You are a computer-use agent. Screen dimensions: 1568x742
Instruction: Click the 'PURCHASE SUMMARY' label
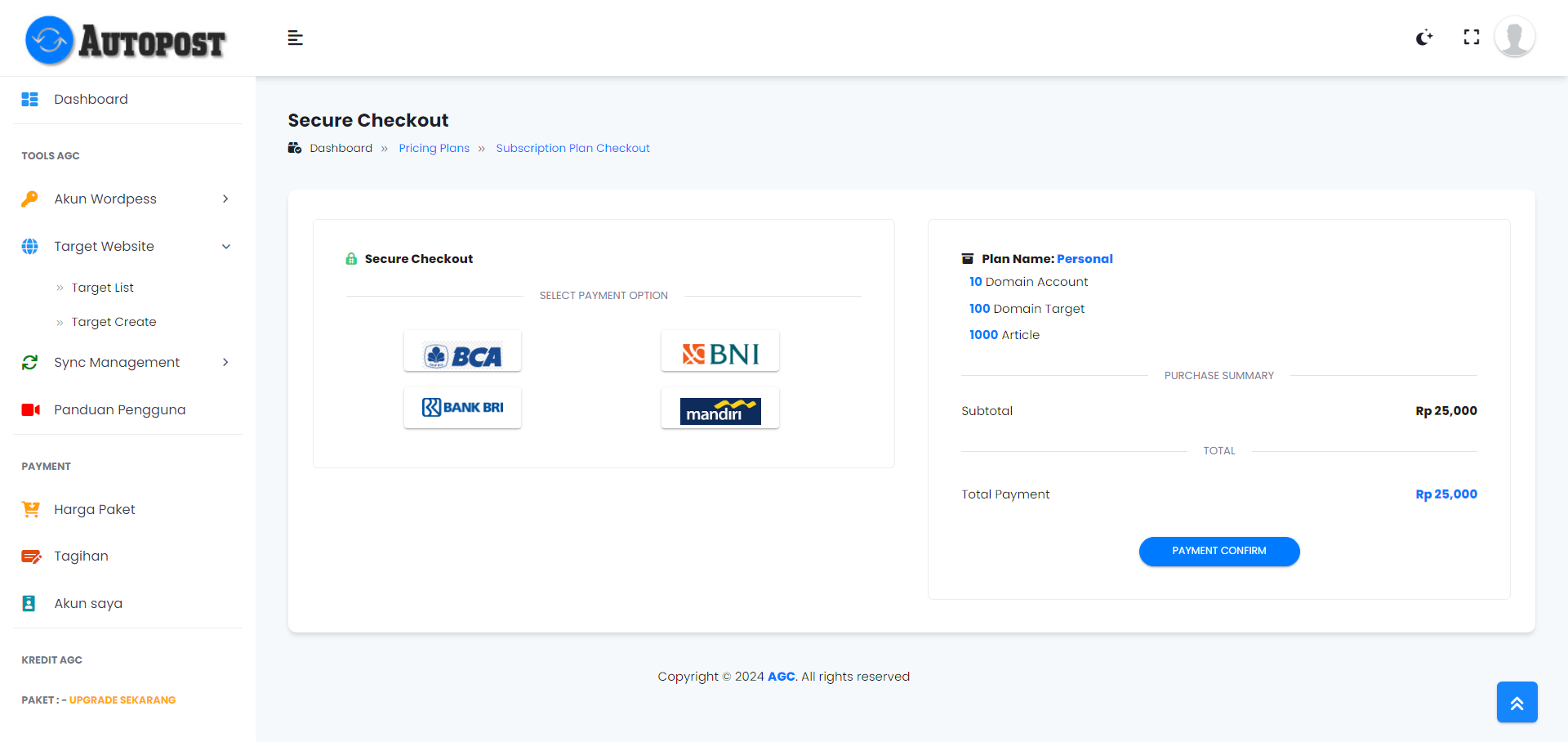coord(1218,376)
